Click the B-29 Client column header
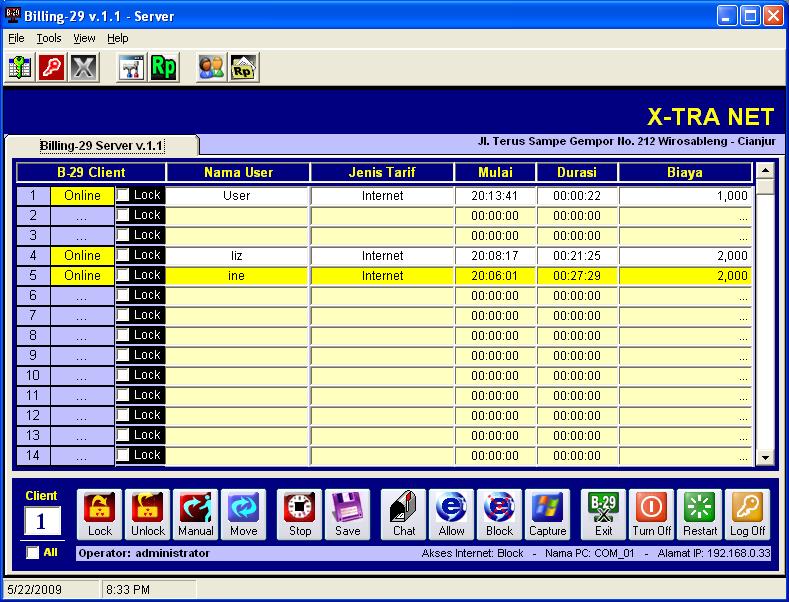789x602 pixels. (x=91, y=172)
